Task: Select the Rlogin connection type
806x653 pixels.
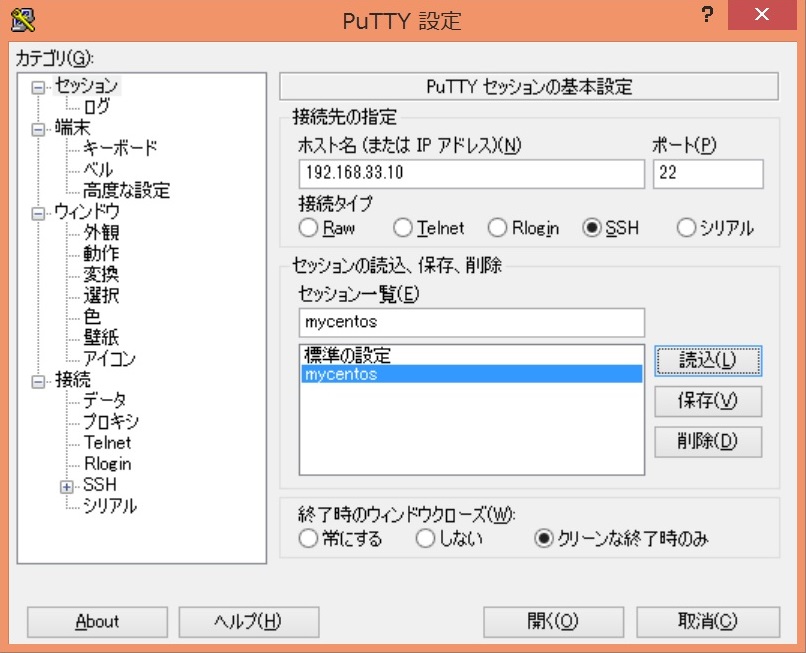Action: click(x=523, y=228)
